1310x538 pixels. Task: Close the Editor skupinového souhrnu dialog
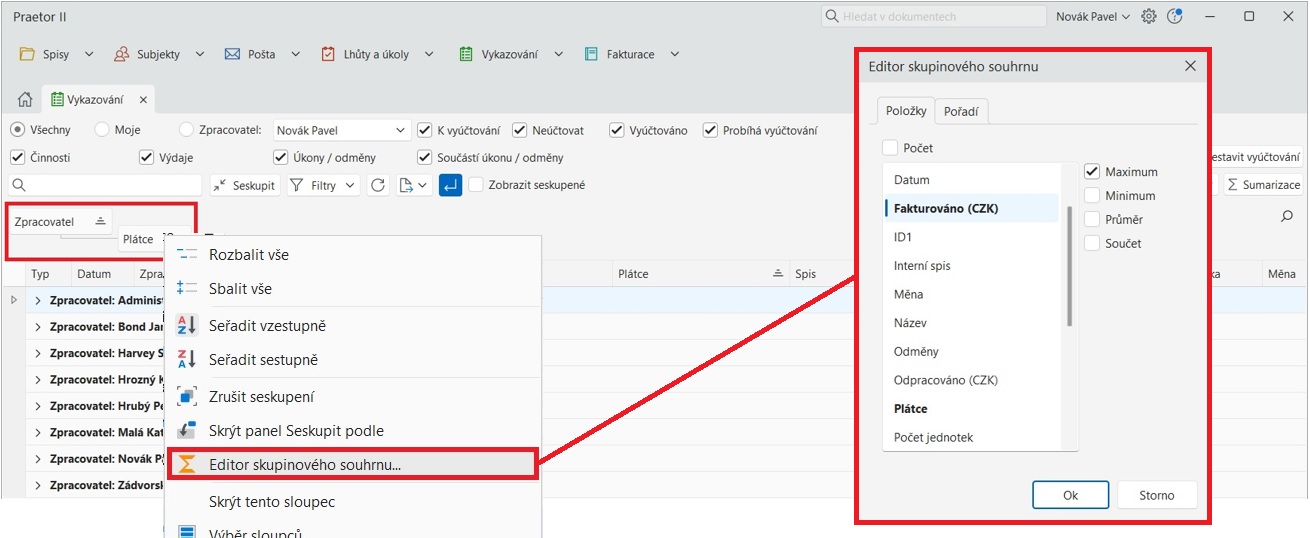[x=1190, y=66]
